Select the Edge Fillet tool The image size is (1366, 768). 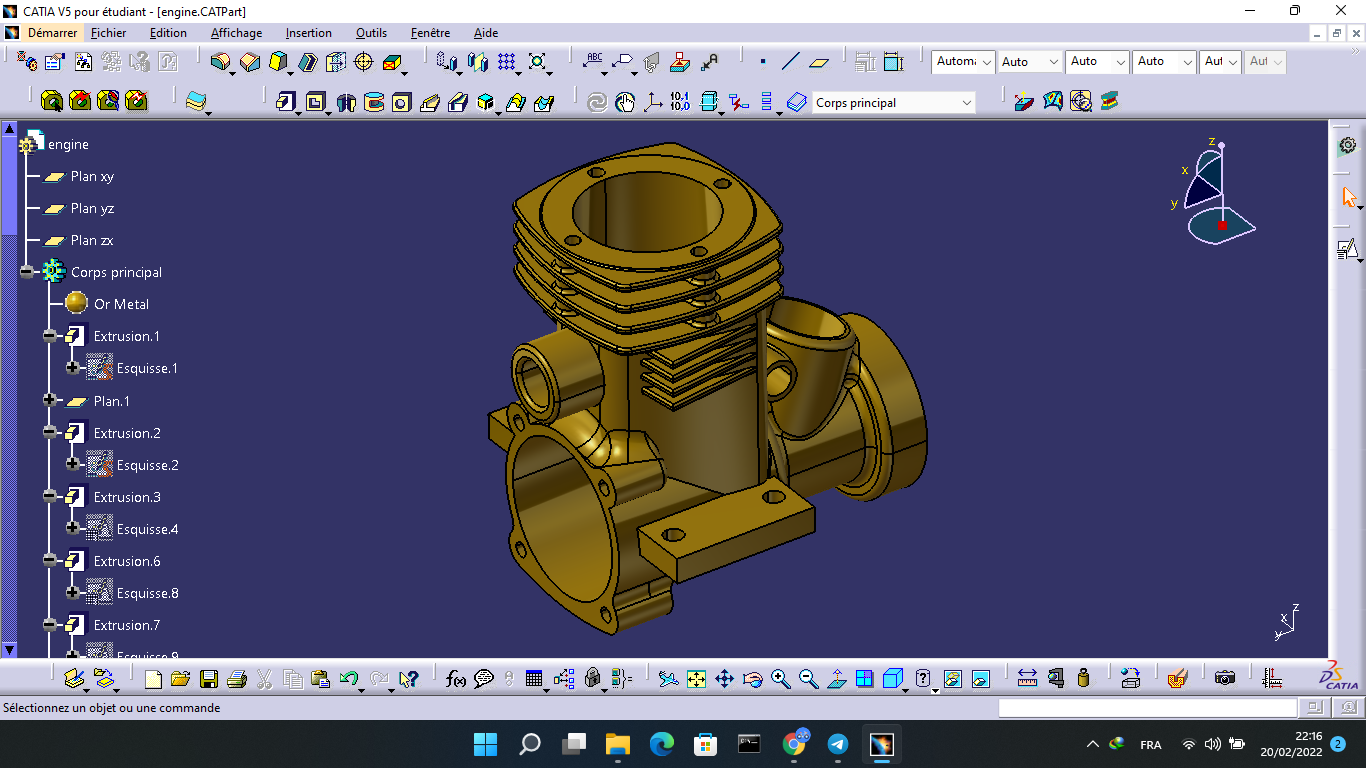pos(221,62)
